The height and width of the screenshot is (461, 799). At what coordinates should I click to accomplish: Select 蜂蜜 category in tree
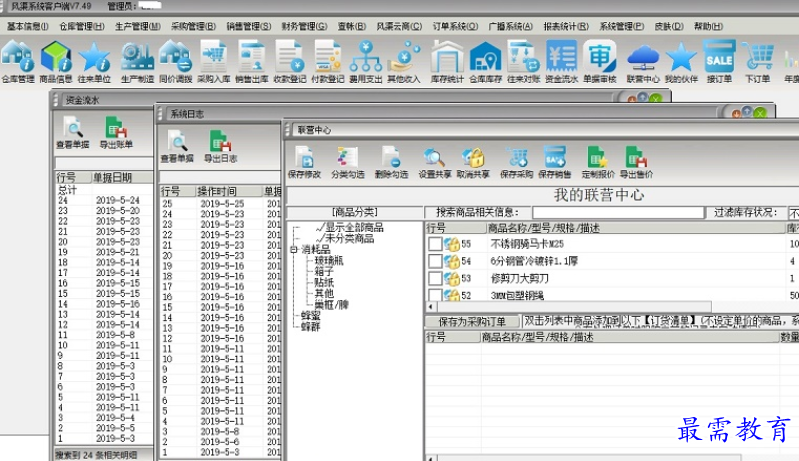tap(310, 316)
